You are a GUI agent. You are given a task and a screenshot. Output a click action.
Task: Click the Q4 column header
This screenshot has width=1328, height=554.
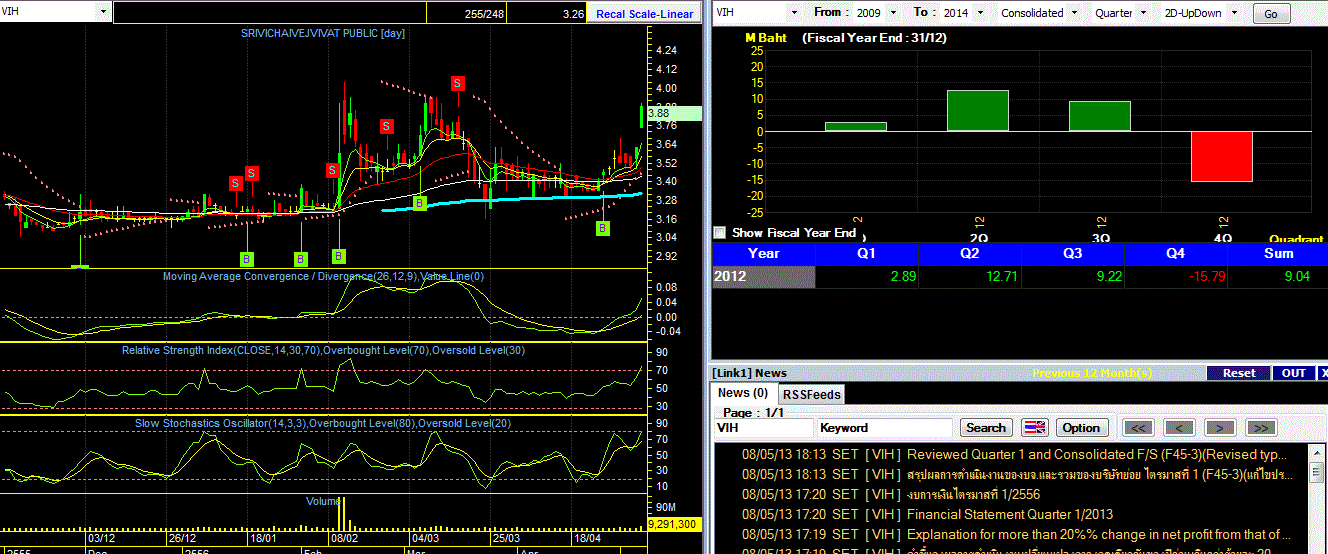[x=1175, y=254]
